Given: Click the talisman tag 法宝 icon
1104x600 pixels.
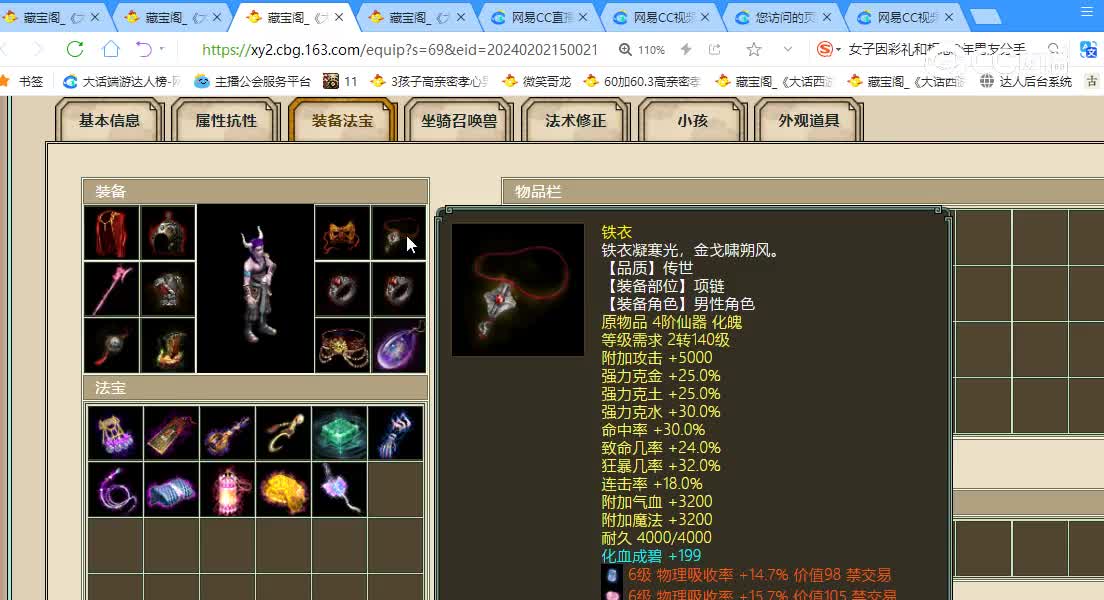Looking at the screenshot, I should (171, 433).
